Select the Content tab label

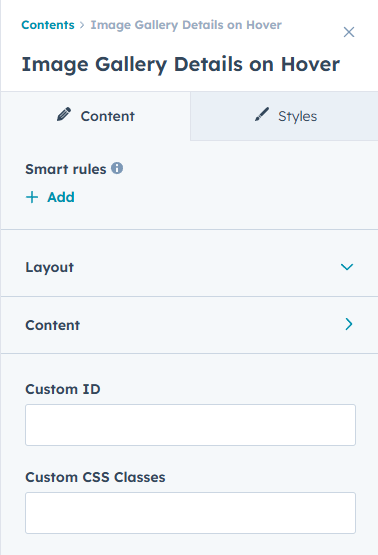click(x=108, y=116)
